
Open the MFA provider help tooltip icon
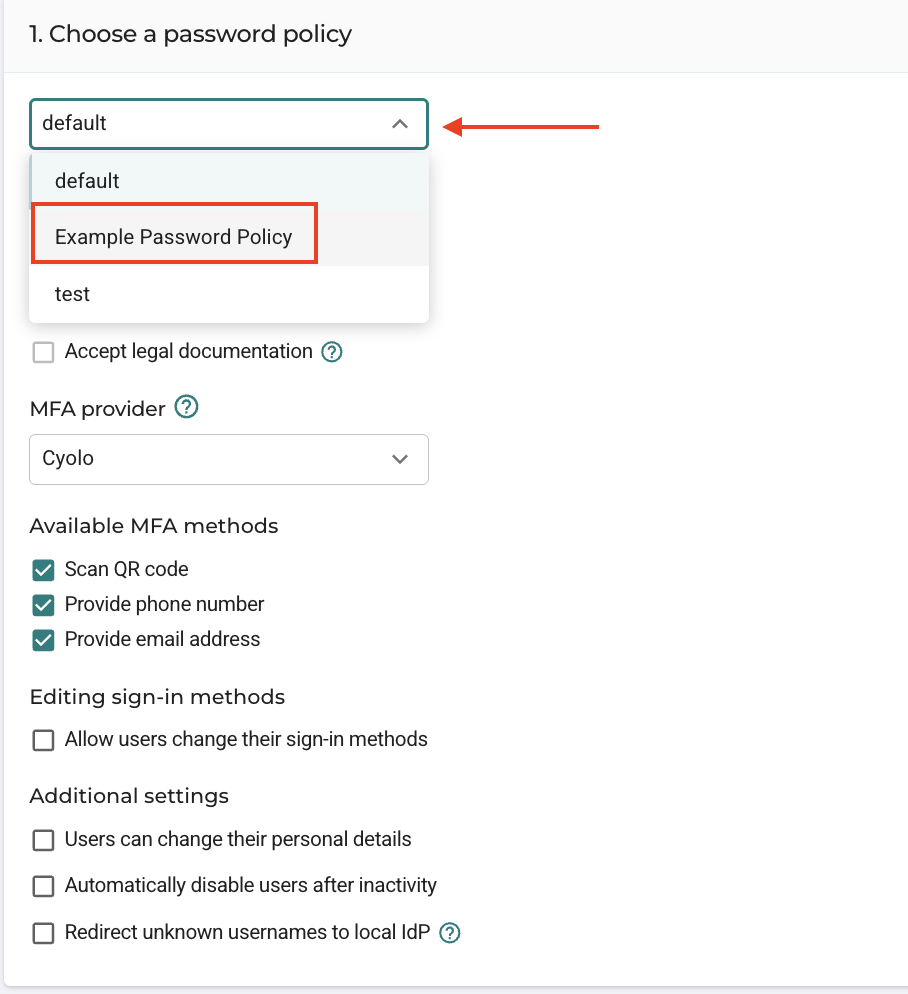(186, 407)
